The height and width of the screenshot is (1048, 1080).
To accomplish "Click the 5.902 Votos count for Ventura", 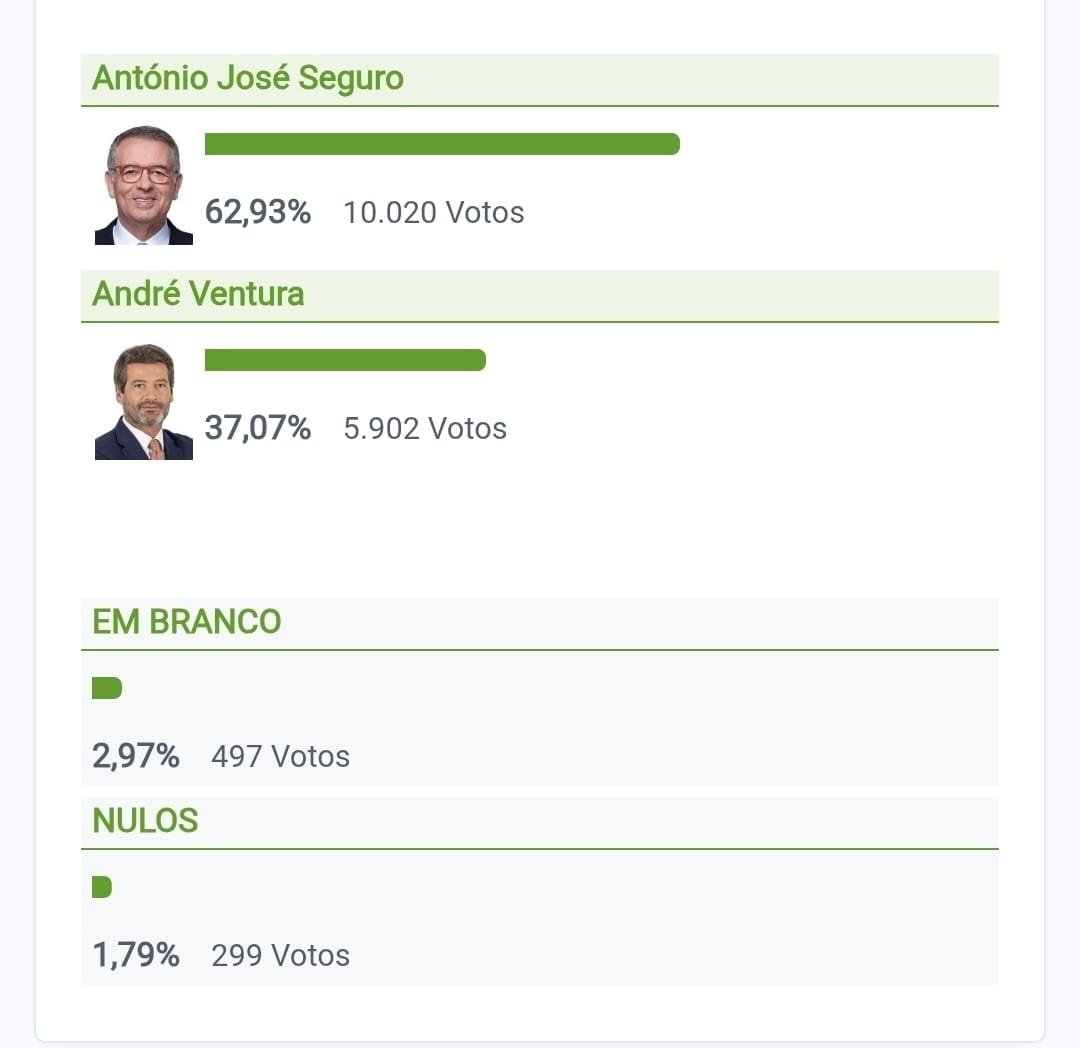I will [425, 428].
